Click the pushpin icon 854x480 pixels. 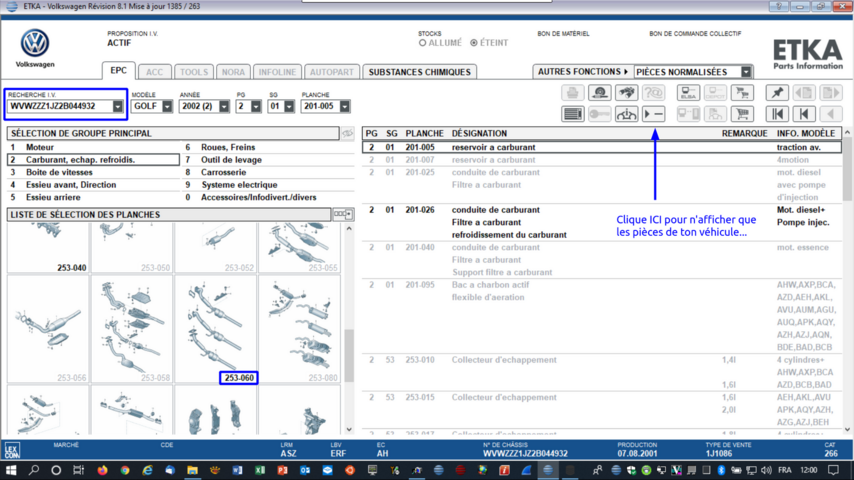click(777, 93)
